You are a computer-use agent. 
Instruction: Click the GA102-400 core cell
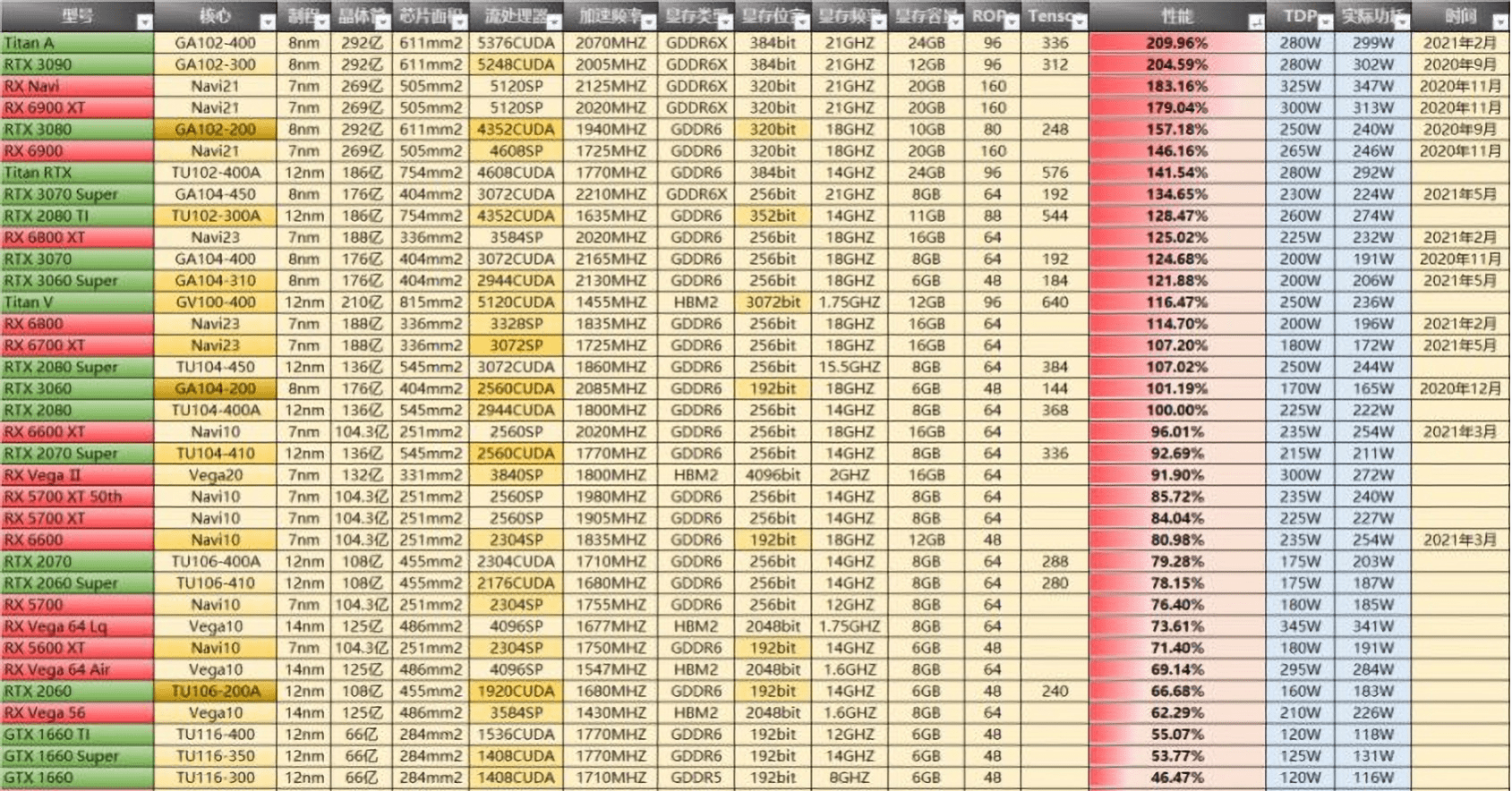coord(215,43)
